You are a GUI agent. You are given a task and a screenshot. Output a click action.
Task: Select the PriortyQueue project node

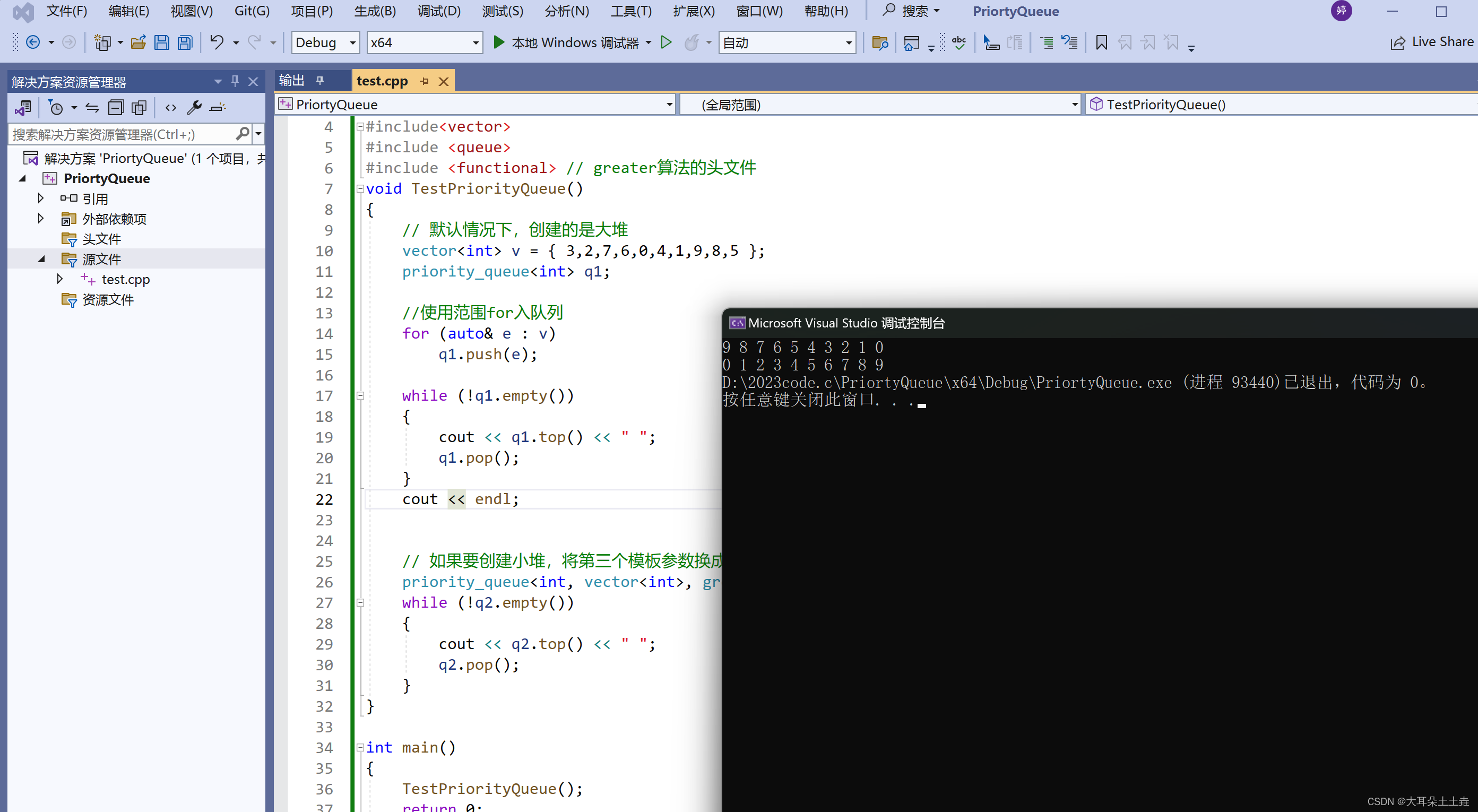(107, 178)
